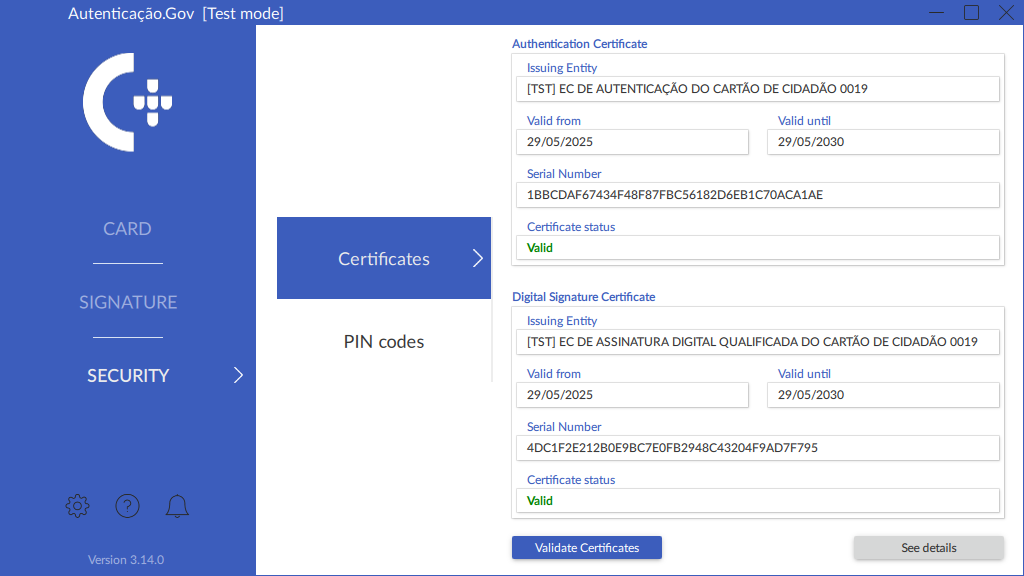Open the SIGNATURE menu section
This screenshot has height=576, width=1024.
[x=128, y=302]
